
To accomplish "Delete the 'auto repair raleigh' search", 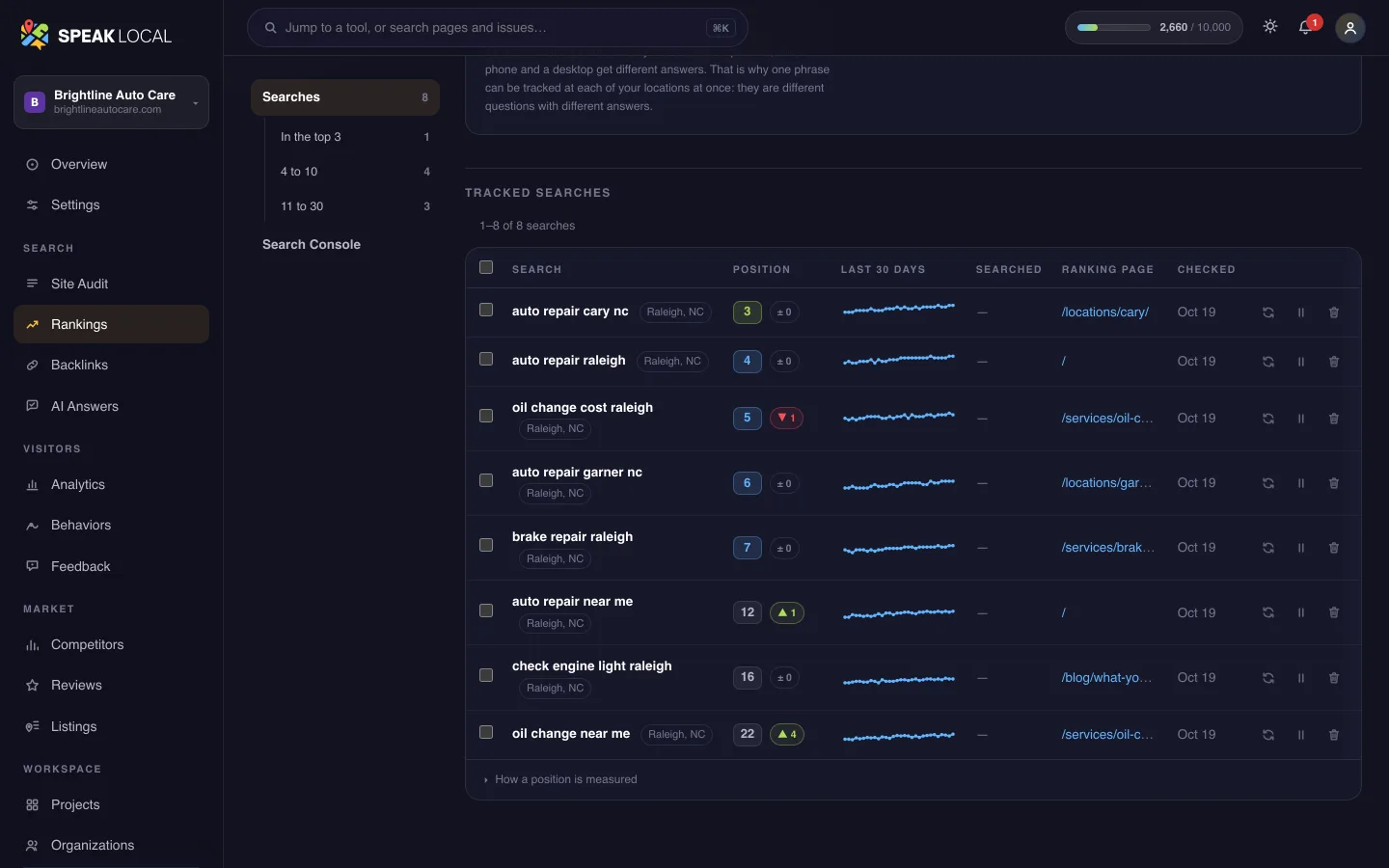I will click(x=1334, y=362).
